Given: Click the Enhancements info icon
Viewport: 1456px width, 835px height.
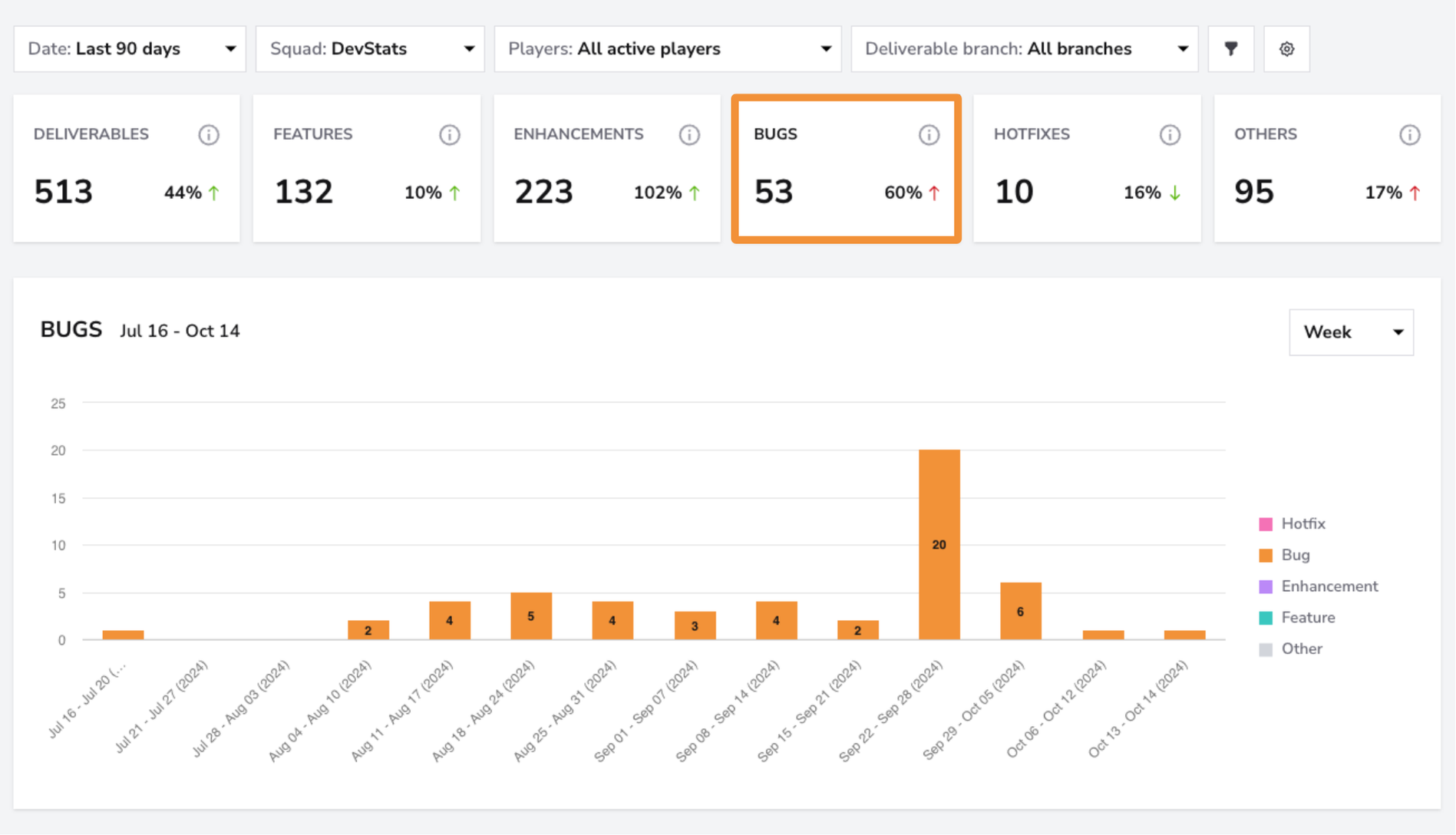Looking at the screenshot, I should pyautogui.click(x=689, y=135).
